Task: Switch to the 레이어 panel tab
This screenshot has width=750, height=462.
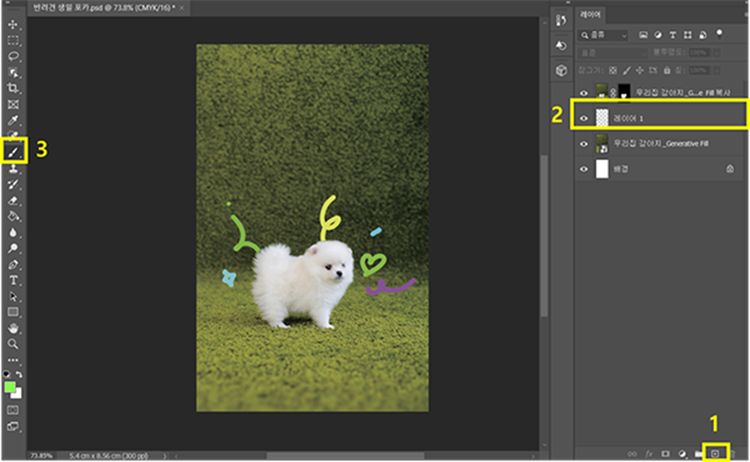Action: pyautogui.click(x=591, y=16)
